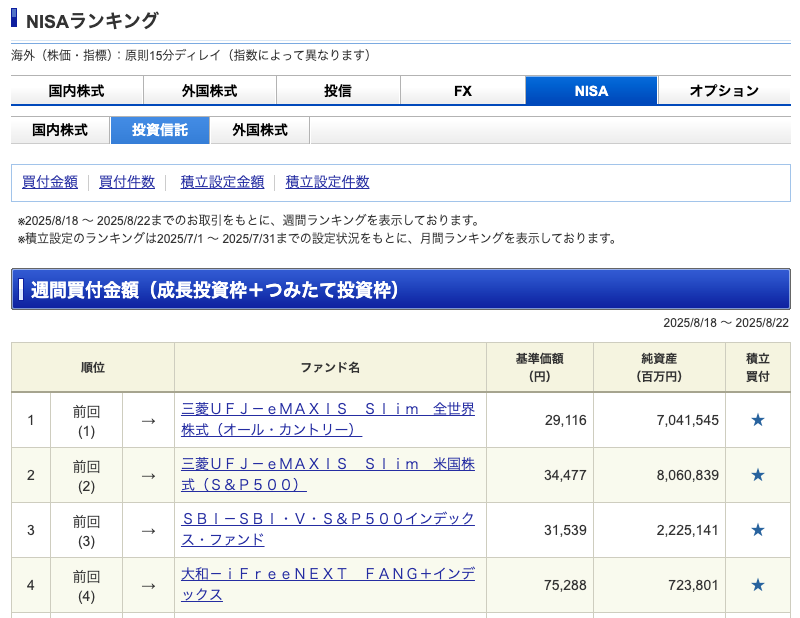Screen dimensions: 800x618
Task: Open the 買付件数 ranking link
Action: point(127,182)
